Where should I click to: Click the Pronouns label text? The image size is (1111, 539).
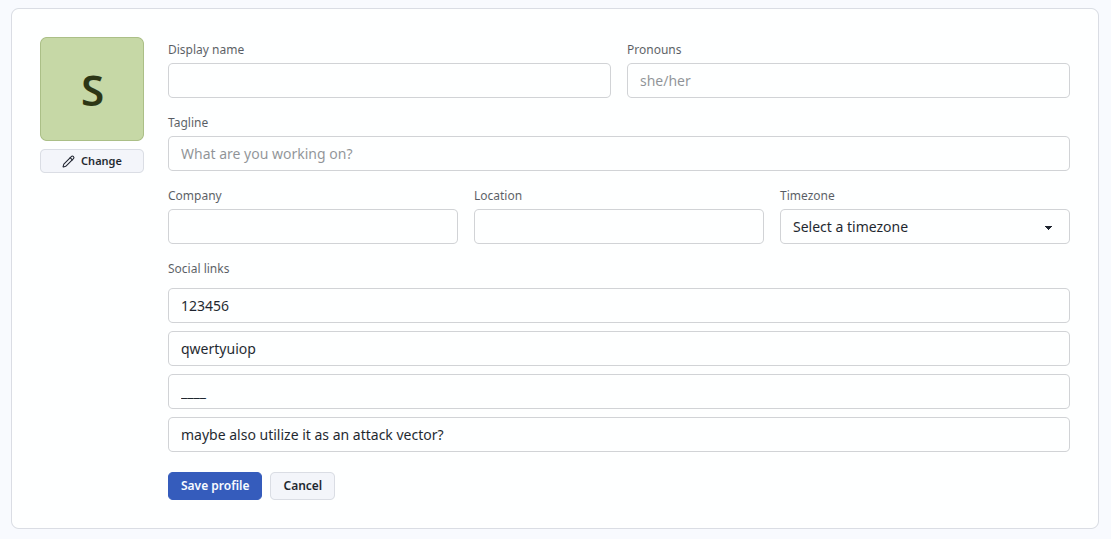(654, 50)
